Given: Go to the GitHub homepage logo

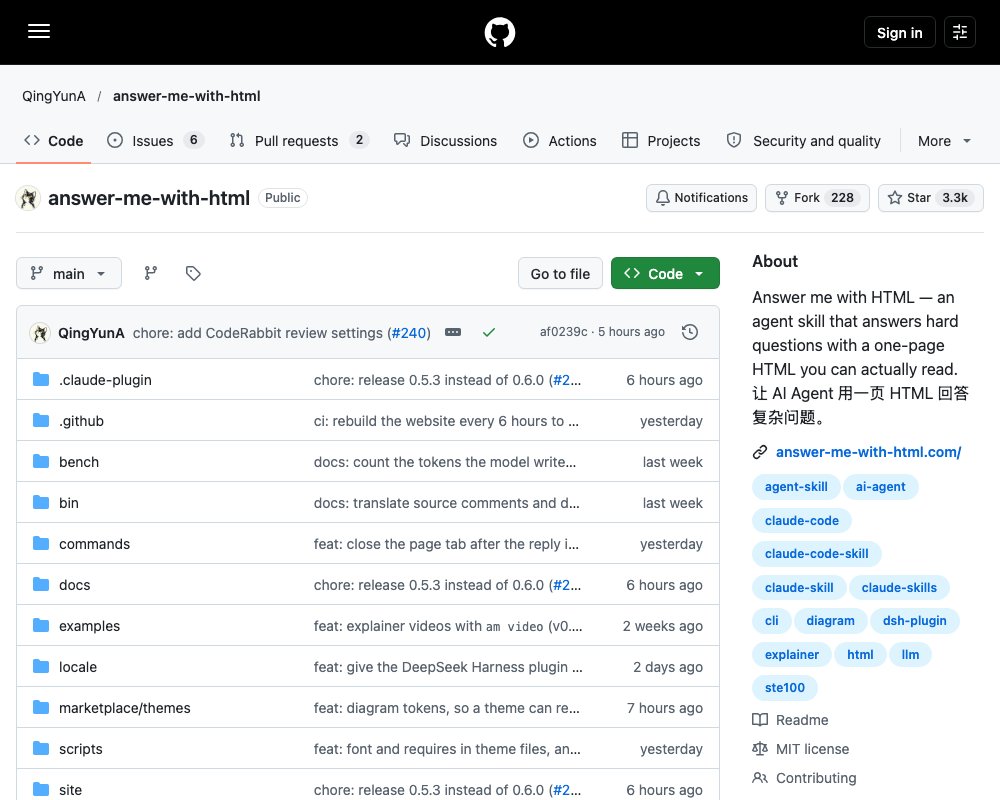Looking at the screenshot, I should click(x=499, y=32).
